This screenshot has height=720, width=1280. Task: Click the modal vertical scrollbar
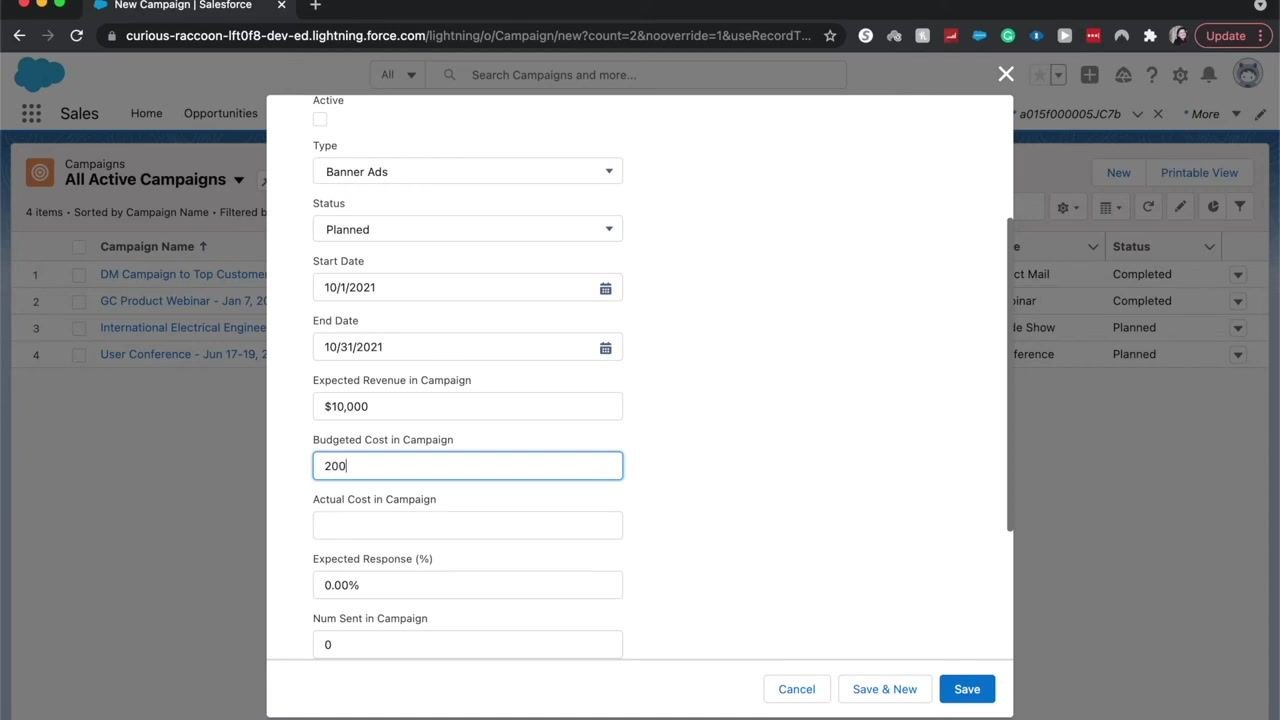[x=1010, y=375]
